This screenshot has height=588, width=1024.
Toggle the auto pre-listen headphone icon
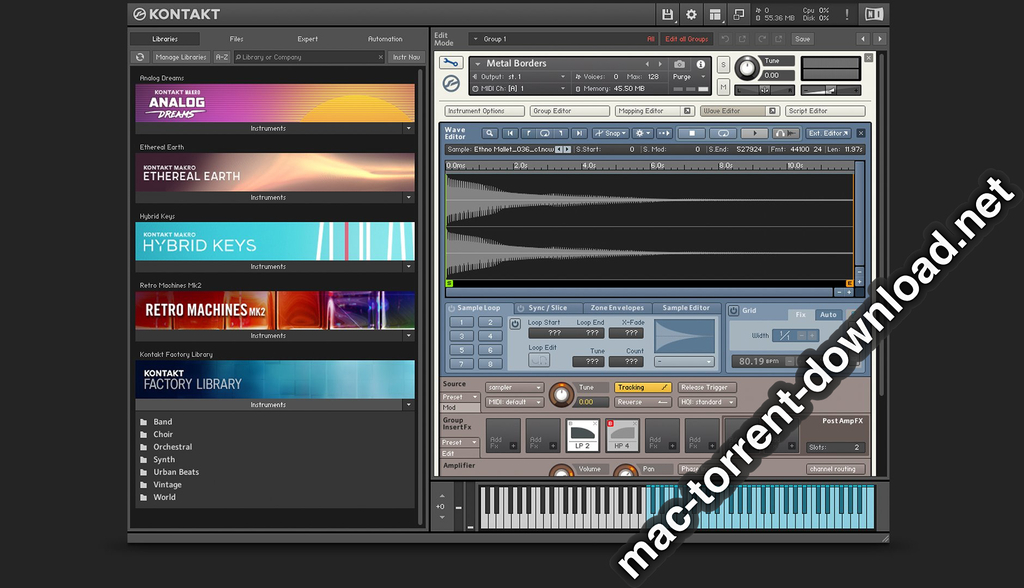tap(786, 133)
